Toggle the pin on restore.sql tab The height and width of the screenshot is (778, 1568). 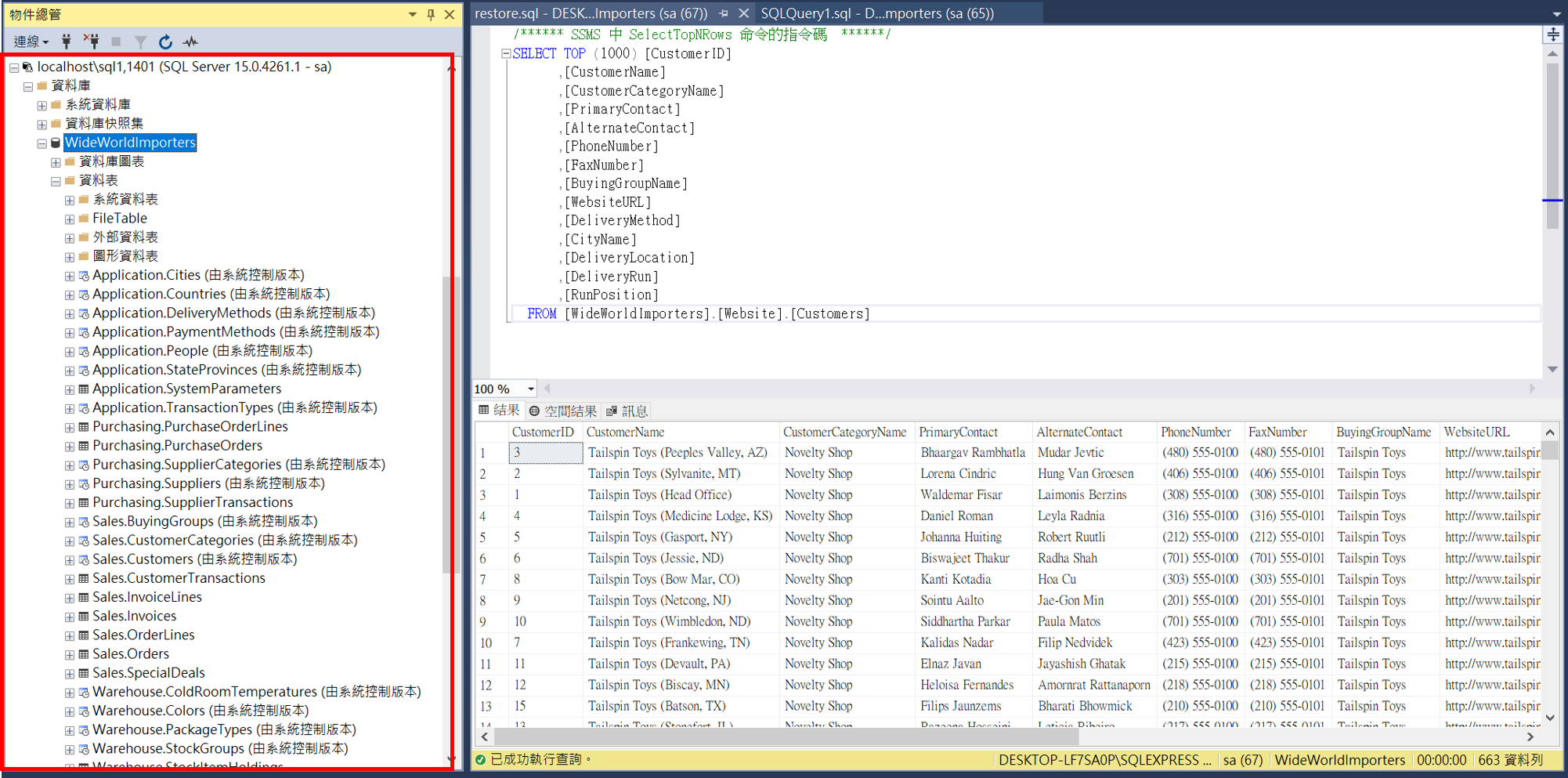[723, 13]
